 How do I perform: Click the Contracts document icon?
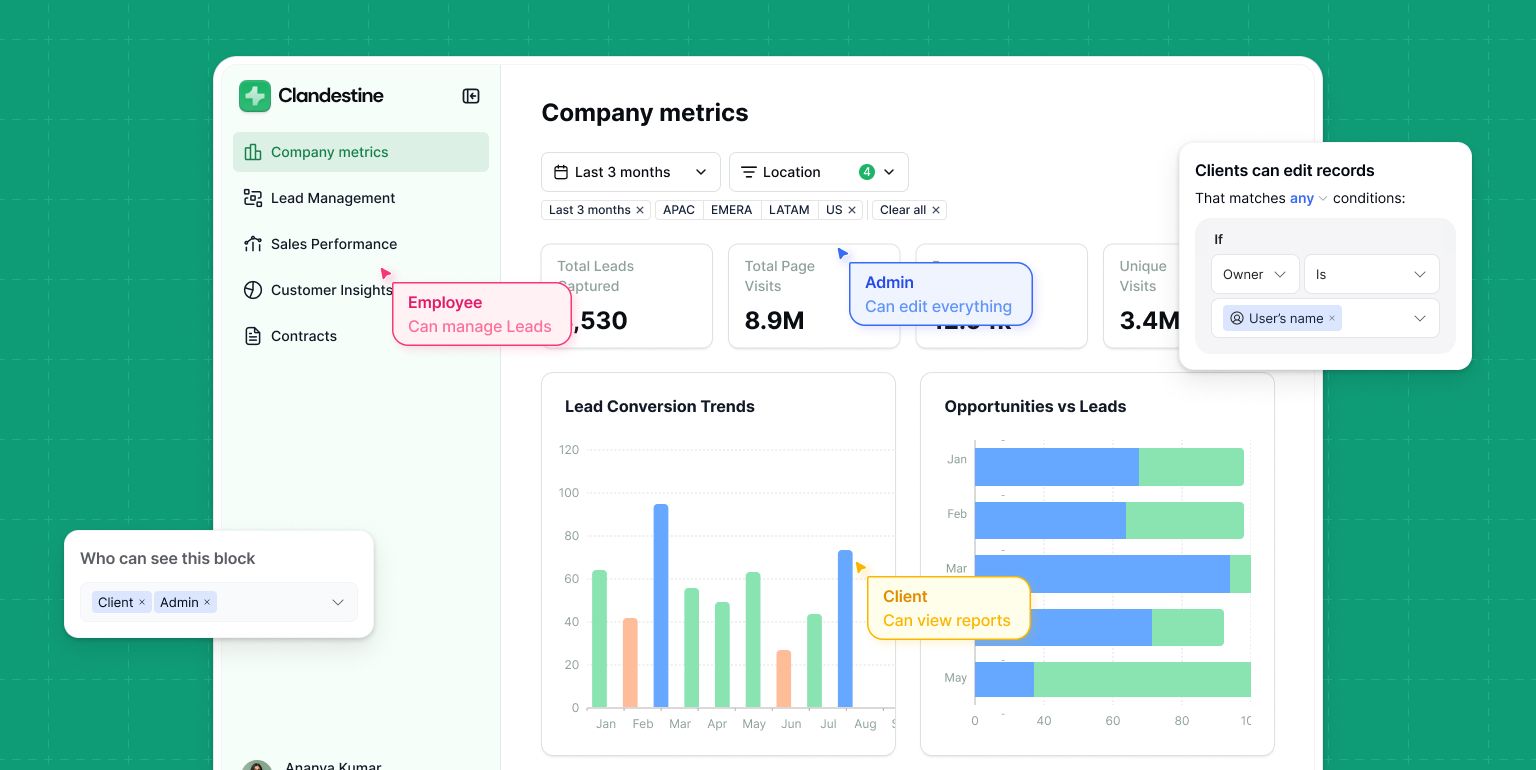point(253,336)
